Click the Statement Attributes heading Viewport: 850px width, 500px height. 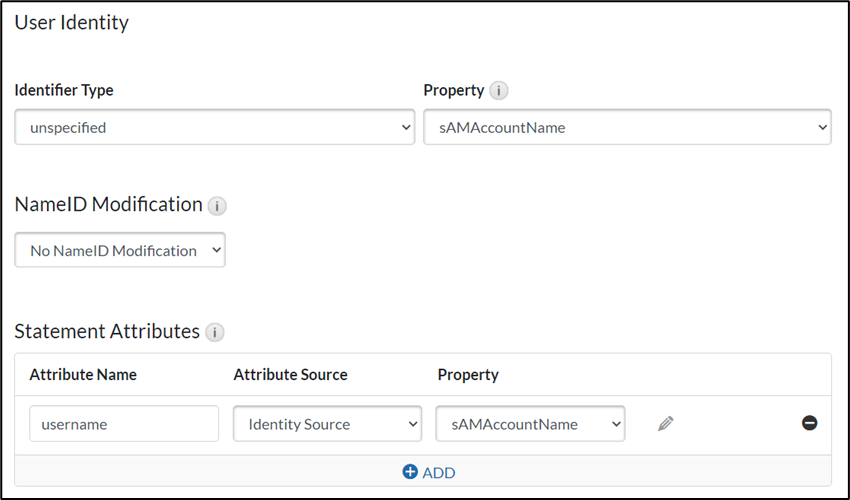tap(107, 332)
